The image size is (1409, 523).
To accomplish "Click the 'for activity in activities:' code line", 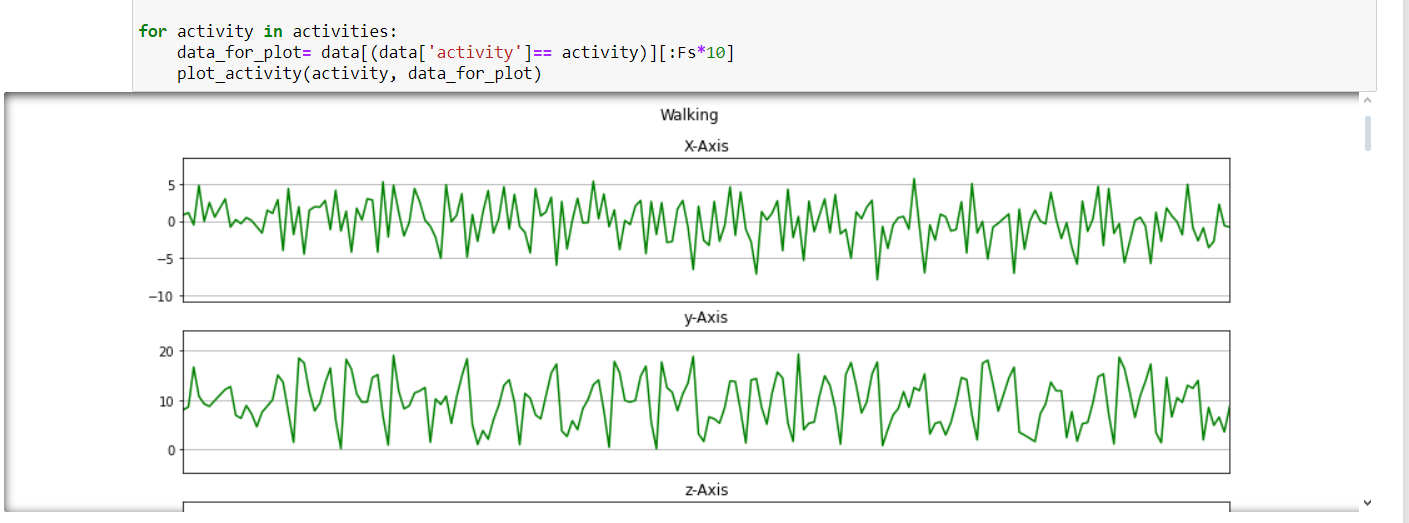I will click(x=268, y=31).
